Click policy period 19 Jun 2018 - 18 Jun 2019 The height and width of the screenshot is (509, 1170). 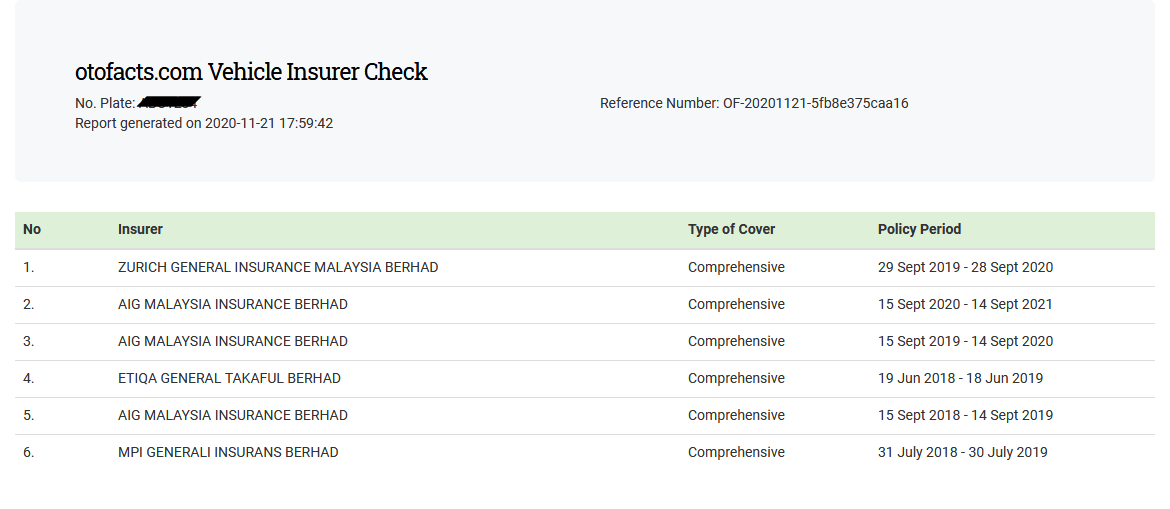pos(960,378)
